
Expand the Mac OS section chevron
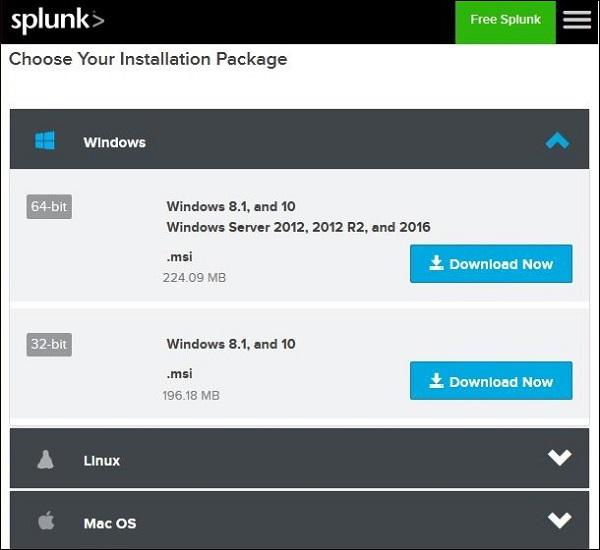[559, 520]
